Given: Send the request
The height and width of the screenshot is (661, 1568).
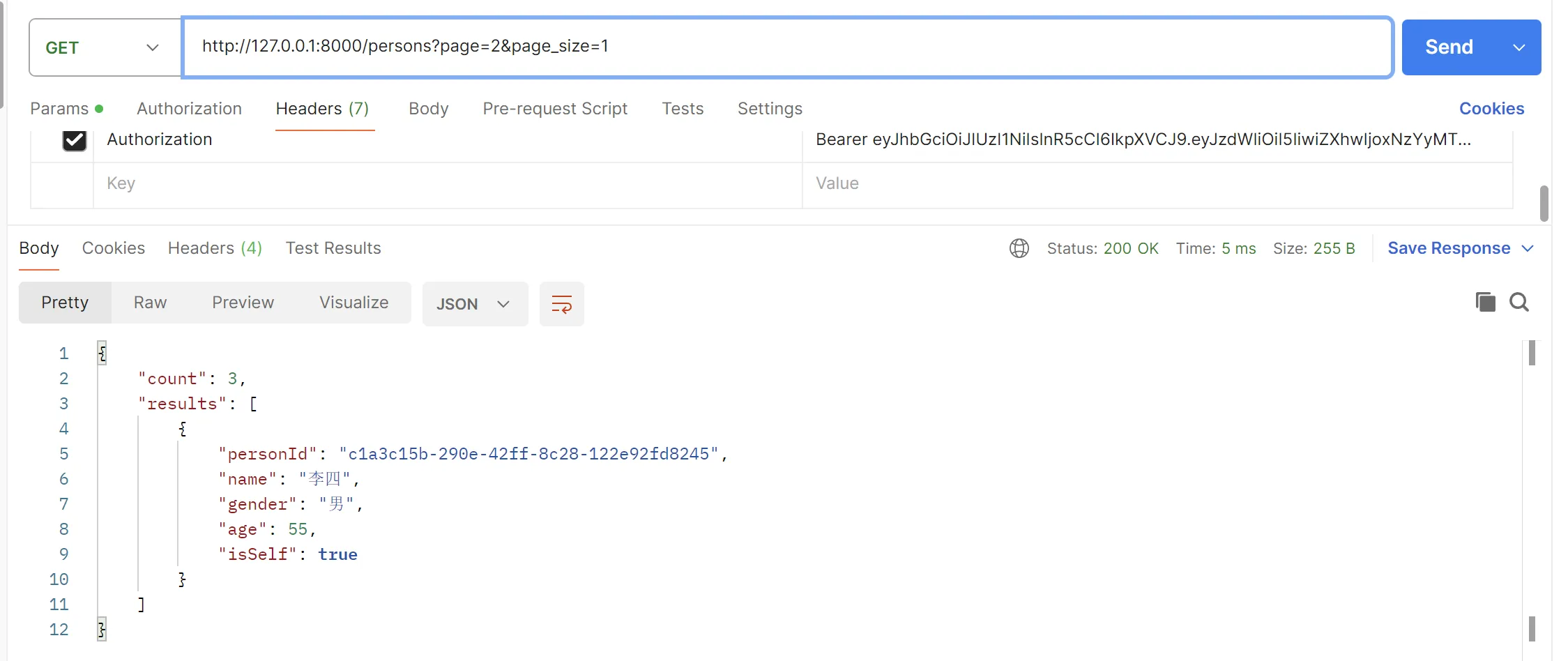Looking at the screenshot, I should 1449,47.
